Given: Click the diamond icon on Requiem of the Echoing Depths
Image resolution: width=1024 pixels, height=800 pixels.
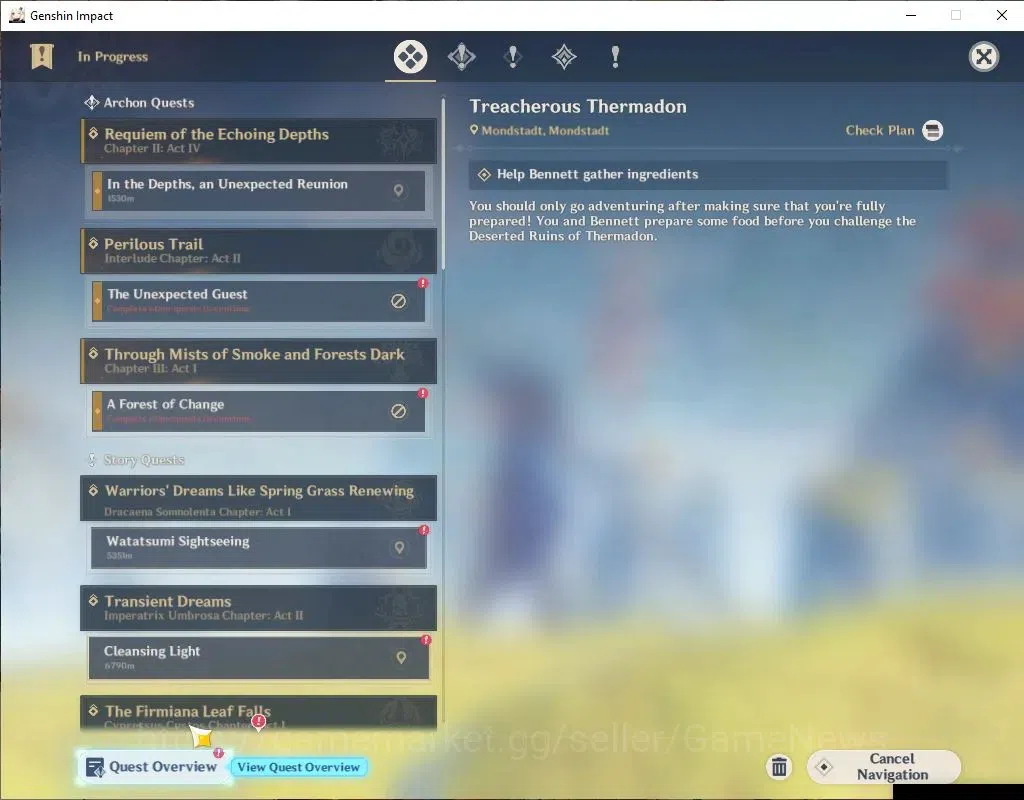Looking at the screenshot, I should click(93, 133).
